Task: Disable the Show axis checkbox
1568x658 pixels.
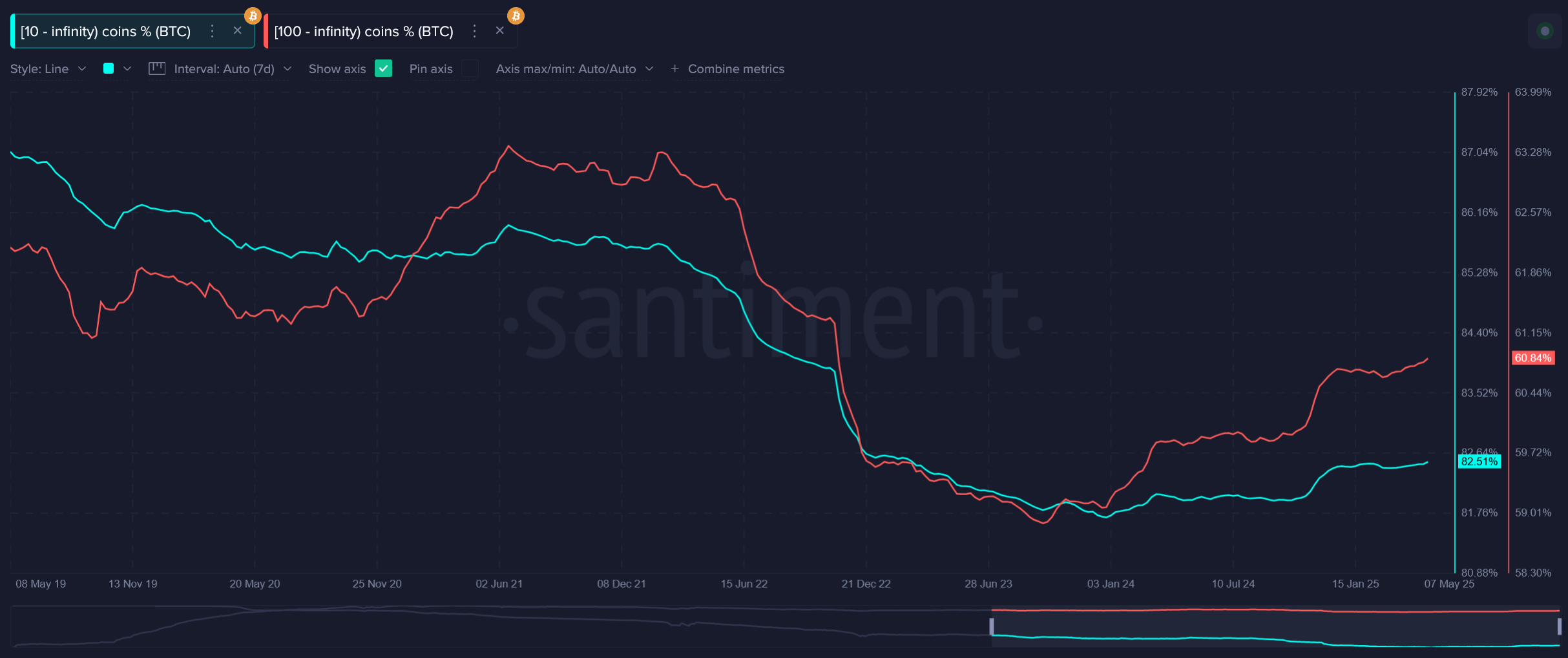Action: coord(384,69)
